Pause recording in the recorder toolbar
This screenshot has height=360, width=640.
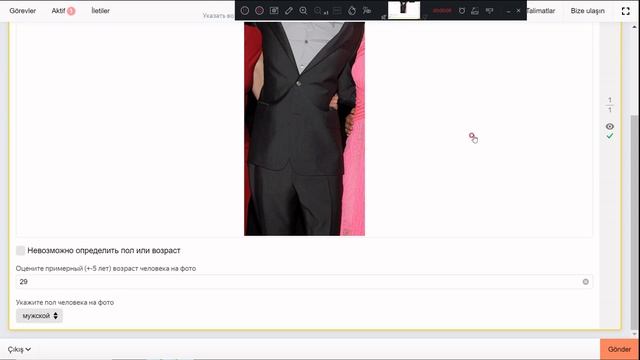tap(244, 11)
